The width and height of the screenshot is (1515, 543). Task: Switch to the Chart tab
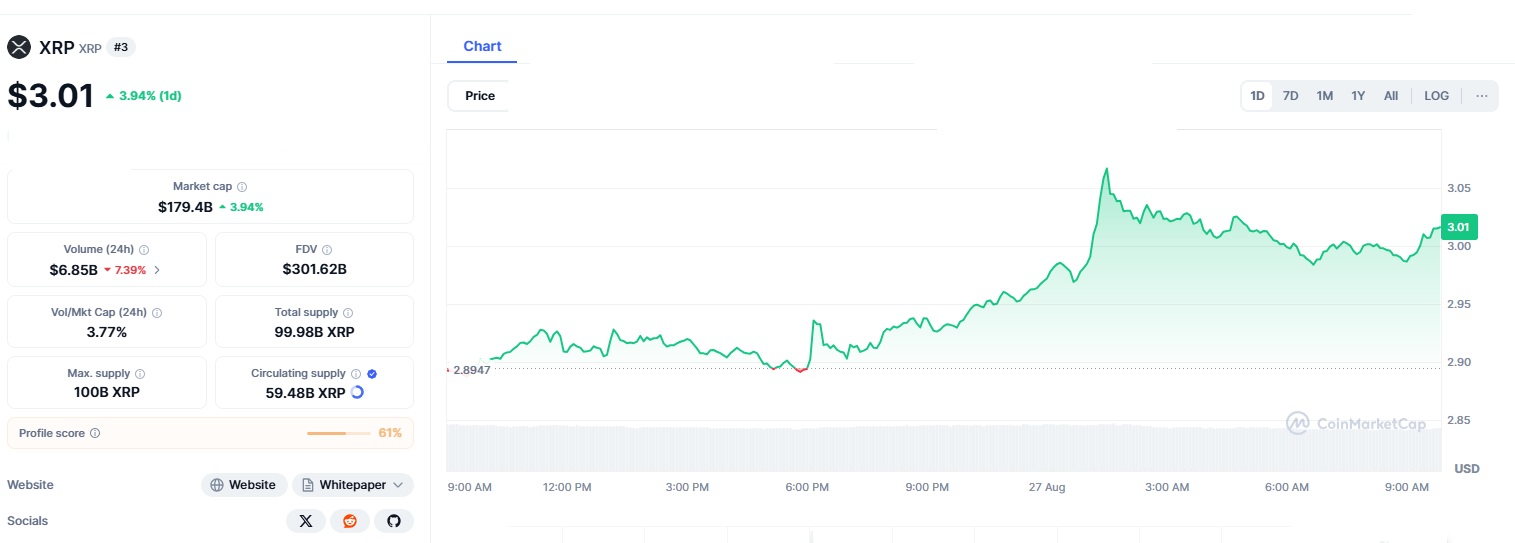click(x=482, y=46)
